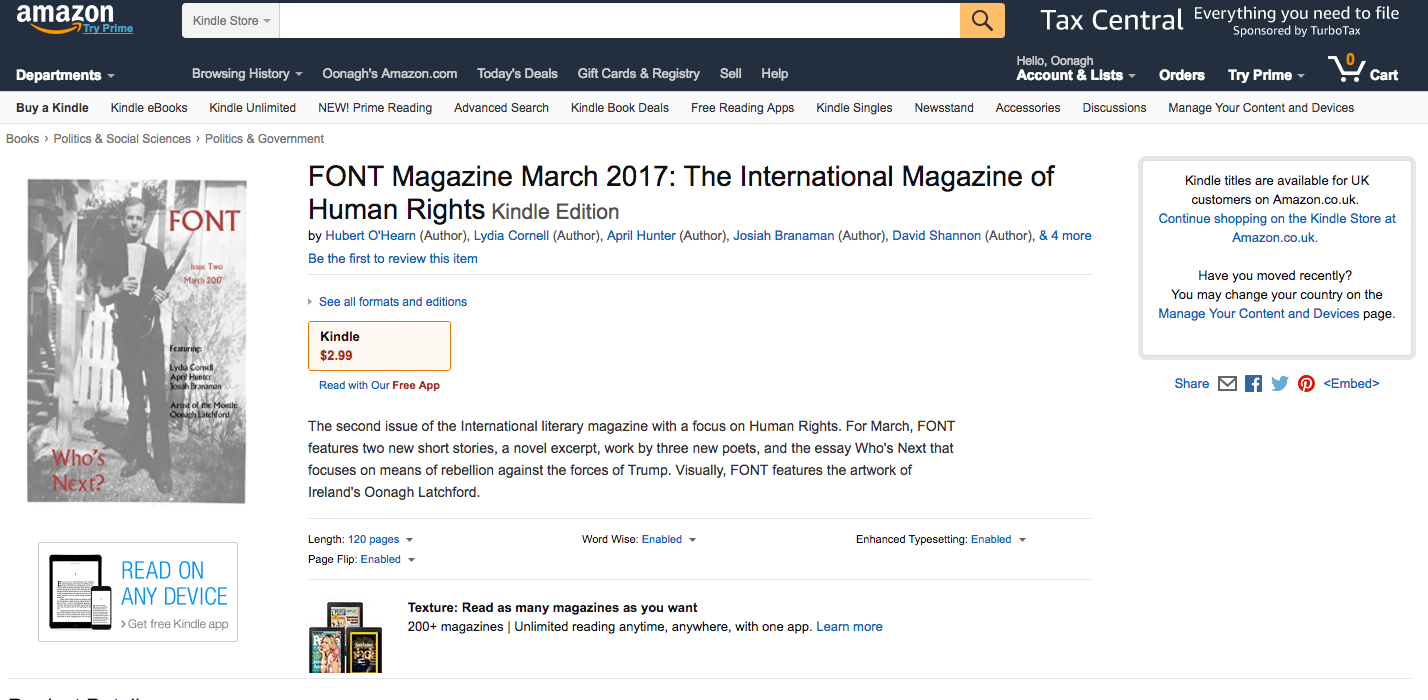Share on Facebook icon
This screenshot has width=1428, height=700.
(x=1253, y=383)
